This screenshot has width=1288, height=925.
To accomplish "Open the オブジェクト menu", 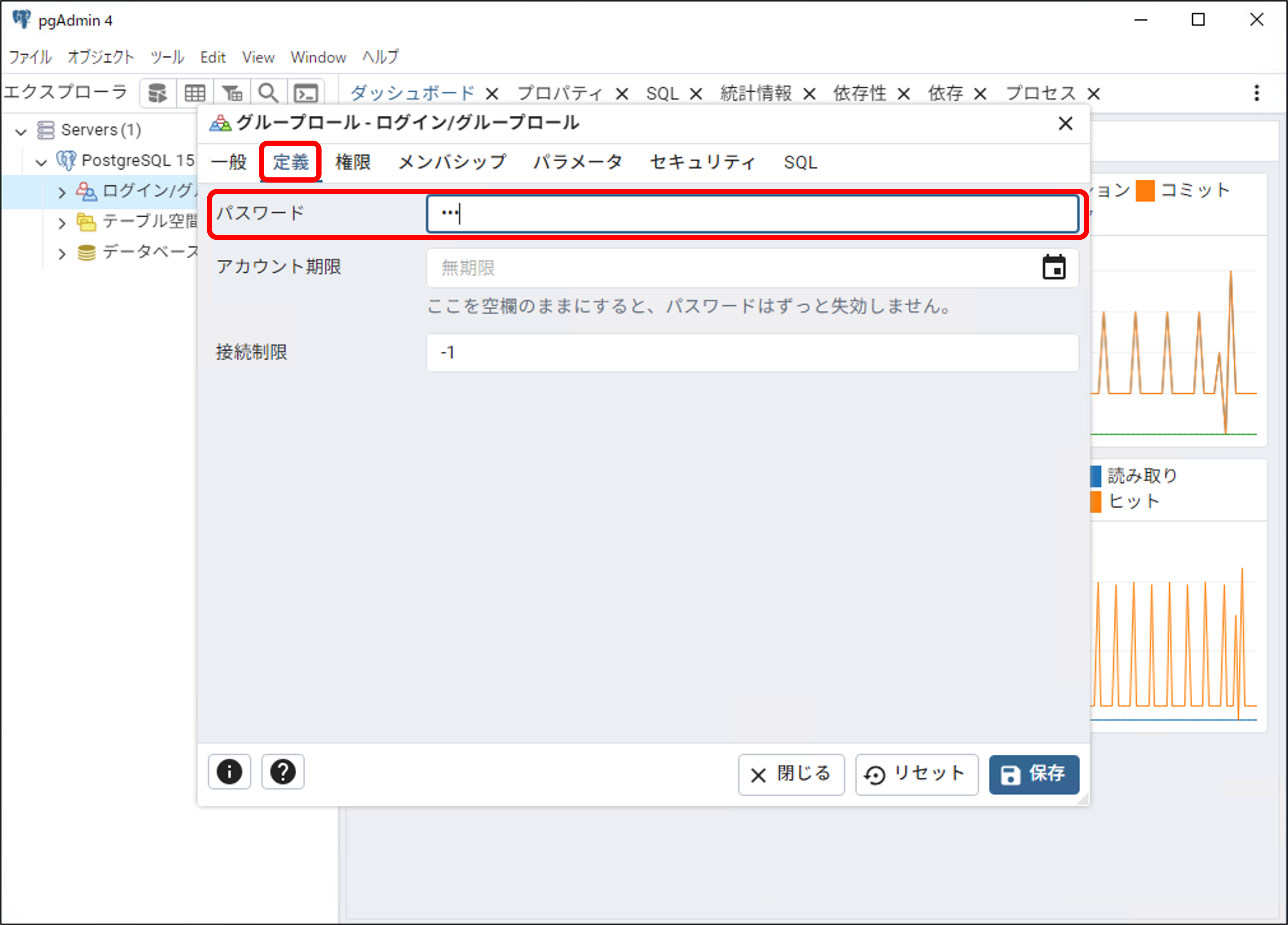I will coord(101,58).
